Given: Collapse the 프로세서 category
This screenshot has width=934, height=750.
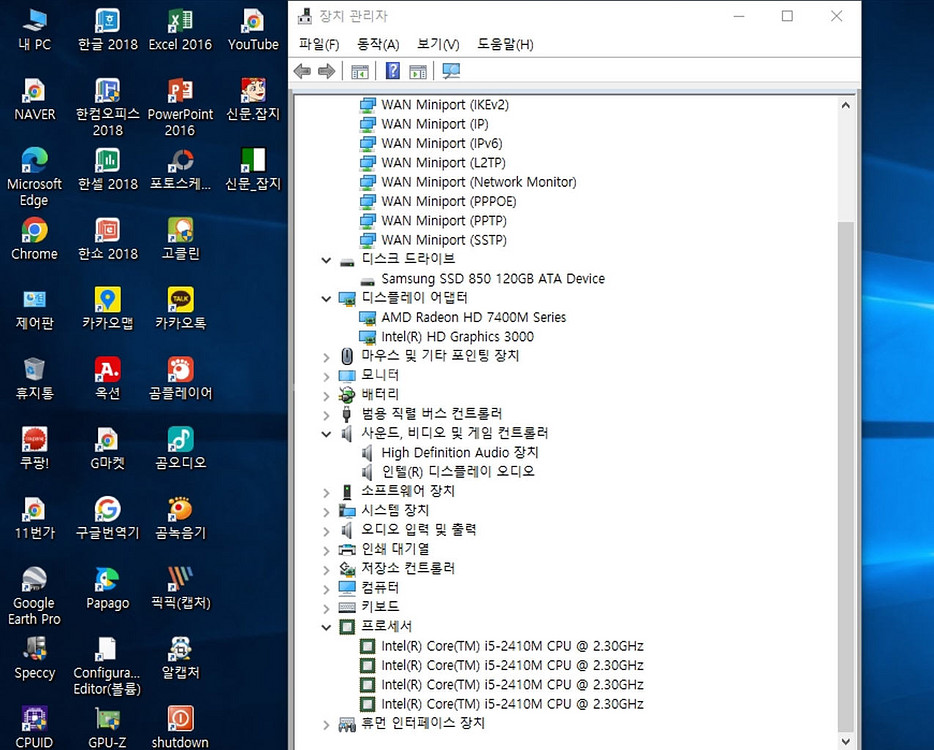Looking at the screenshot, I should pyautogui.click(x=326, y=627).
